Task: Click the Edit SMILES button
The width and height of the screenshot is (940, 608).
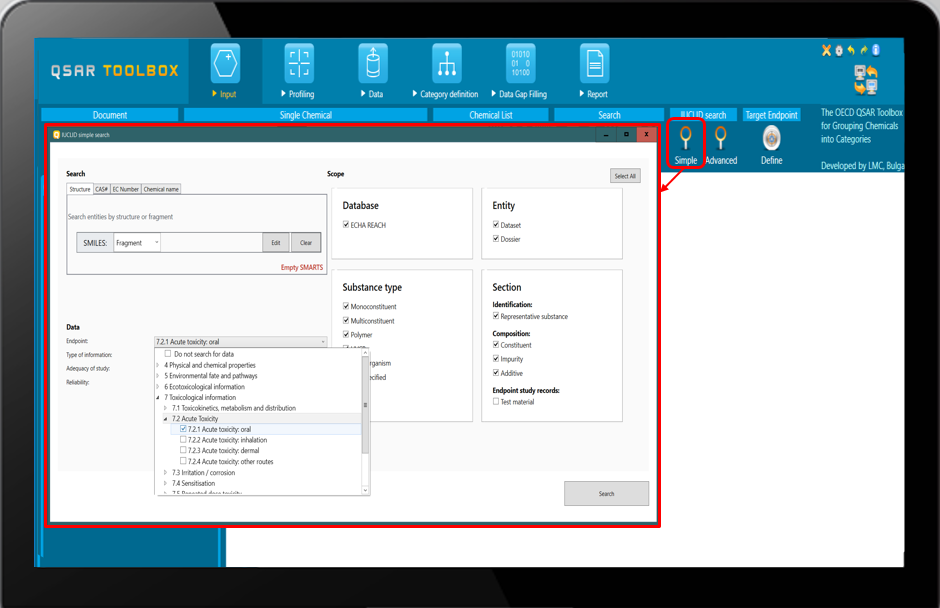Action: coord(276,243)
